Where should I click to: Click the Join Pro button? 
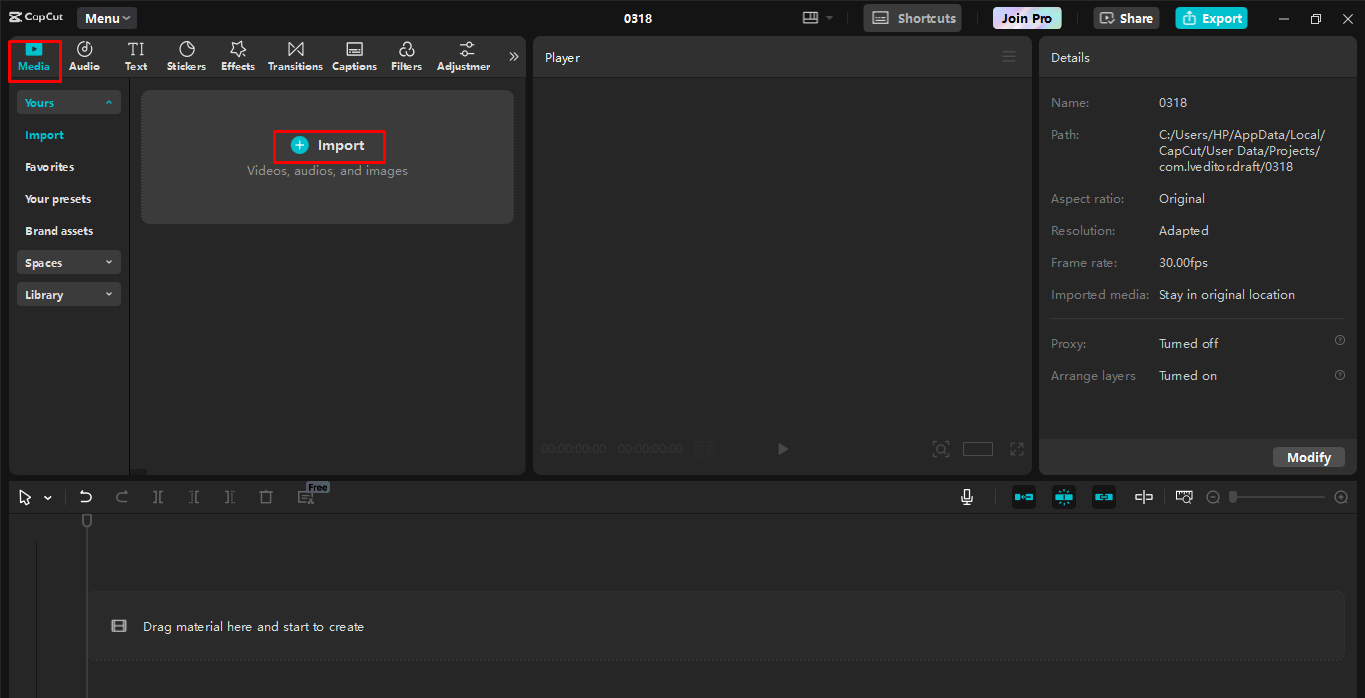pos(1027,18)
